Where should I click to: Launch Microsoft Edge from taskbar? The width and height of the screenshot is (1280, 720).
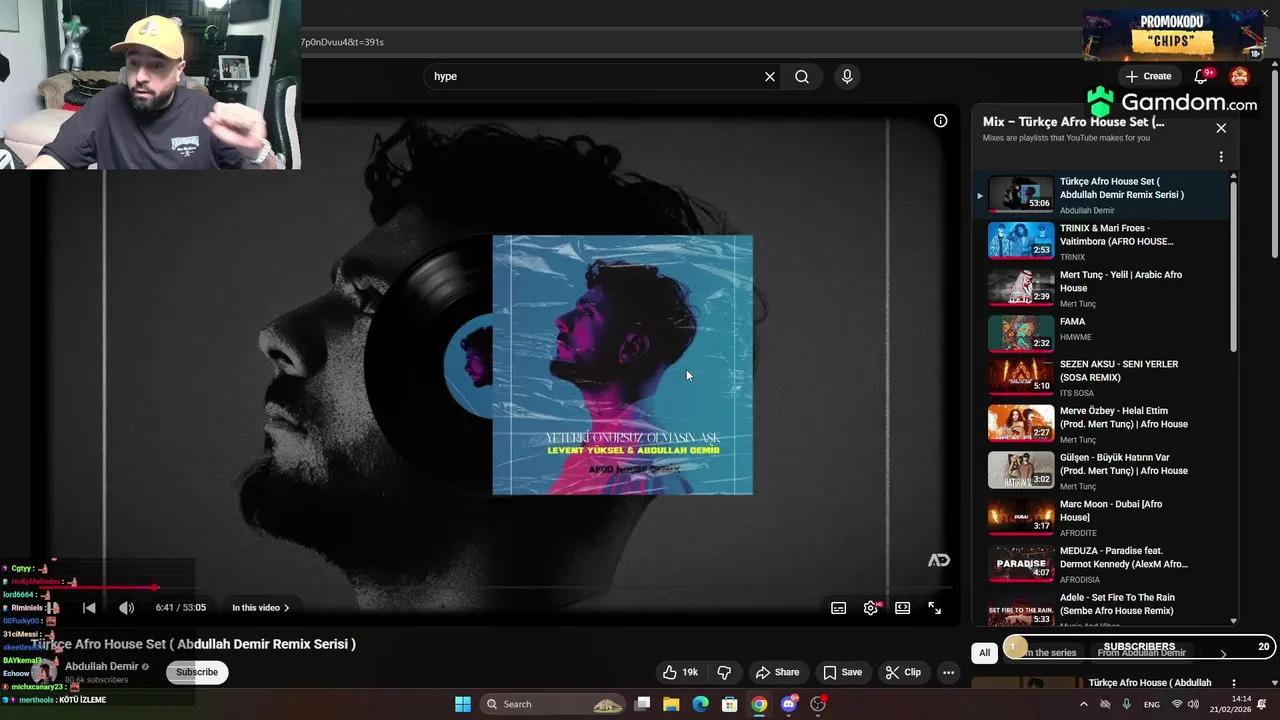click(x=701, y=704)
